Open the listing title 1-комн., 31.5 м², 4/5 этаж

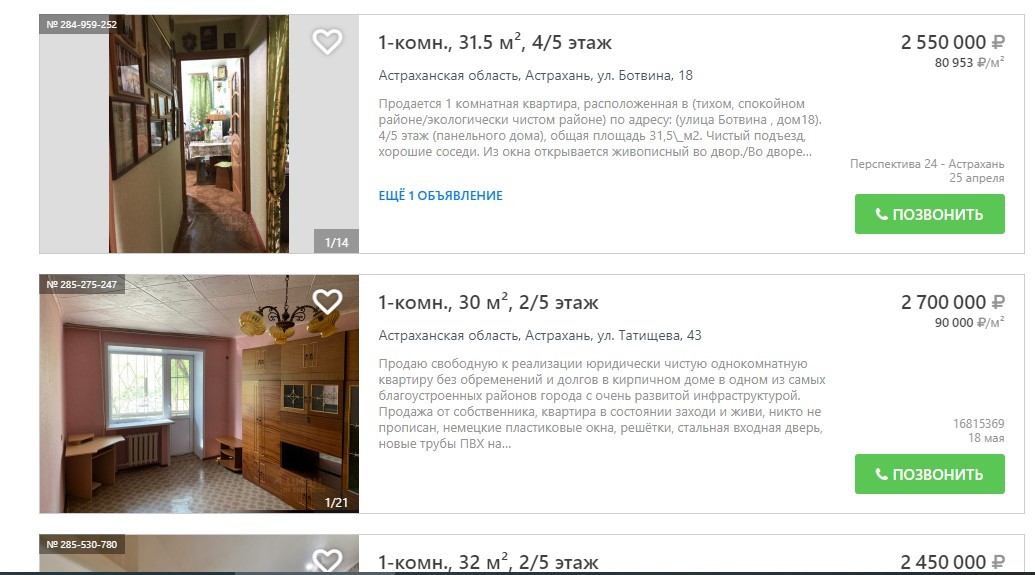tap(495, 42)
